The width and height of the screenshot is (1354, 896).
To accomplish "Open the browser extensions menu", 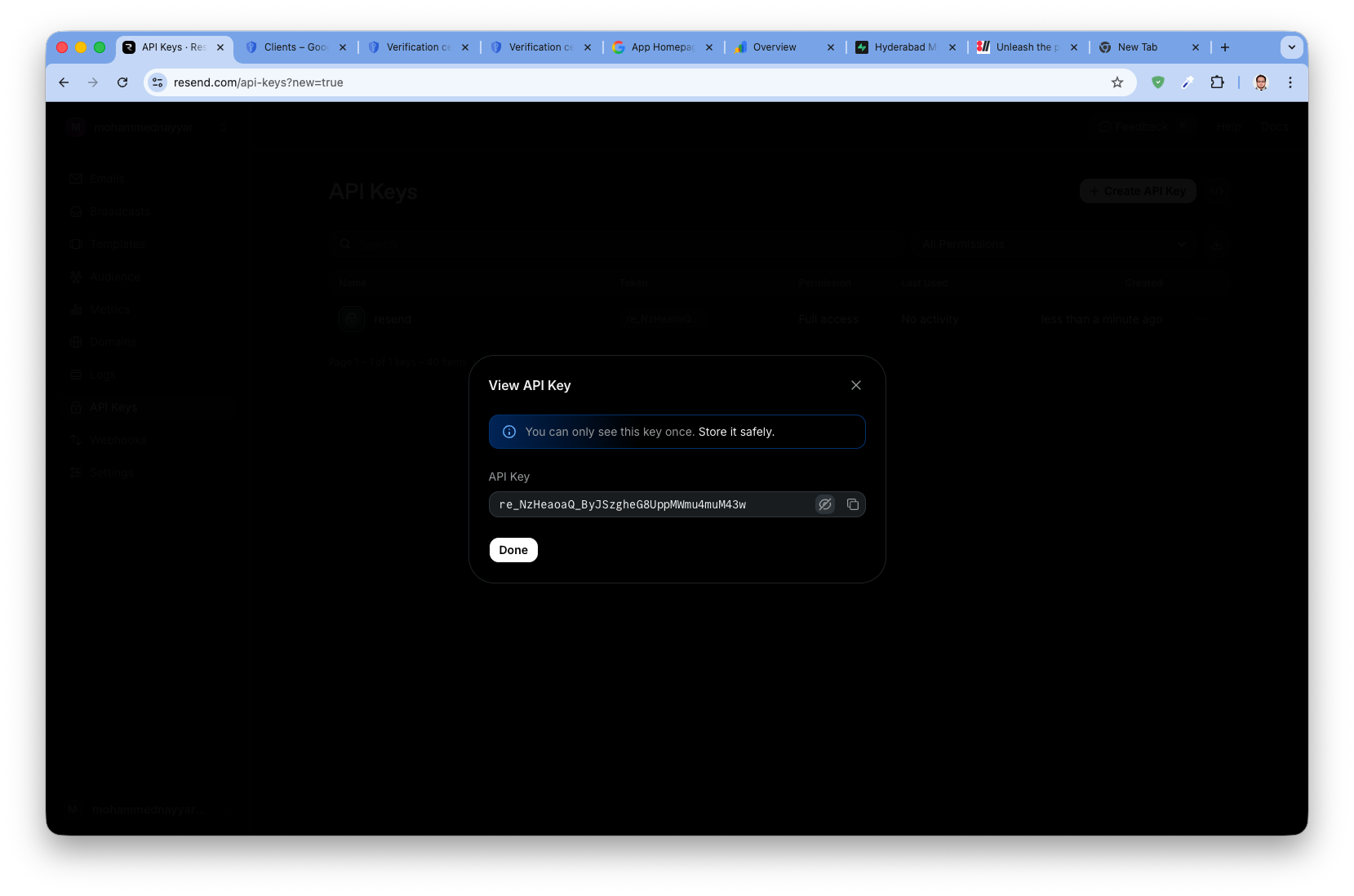I will click(1217, 82).
